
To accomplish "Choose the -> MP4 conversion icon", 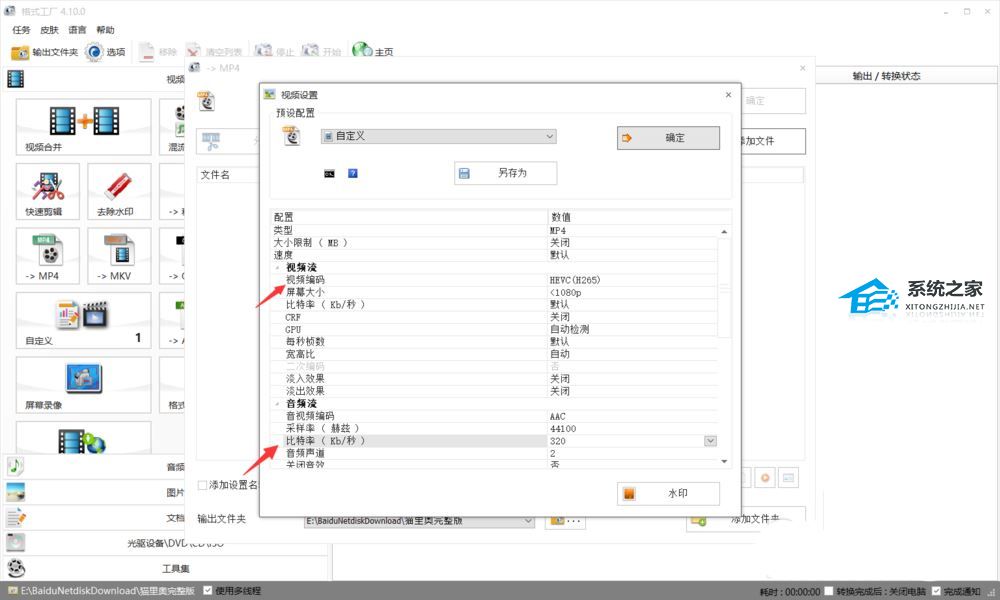I will [48, 256].
